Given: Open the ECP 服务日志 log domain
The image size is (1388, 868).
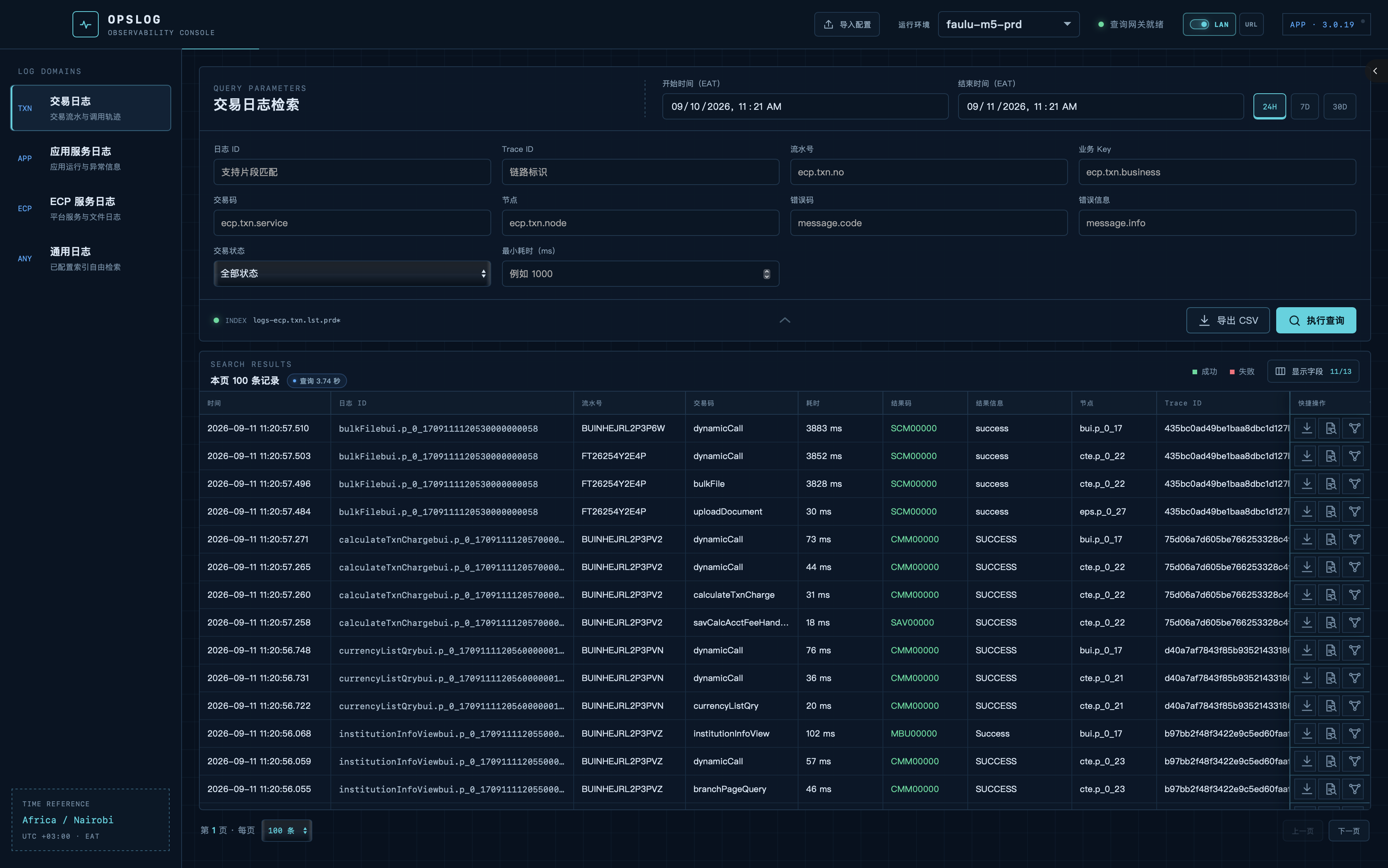Looking at the screenshot, I should 91,209.
